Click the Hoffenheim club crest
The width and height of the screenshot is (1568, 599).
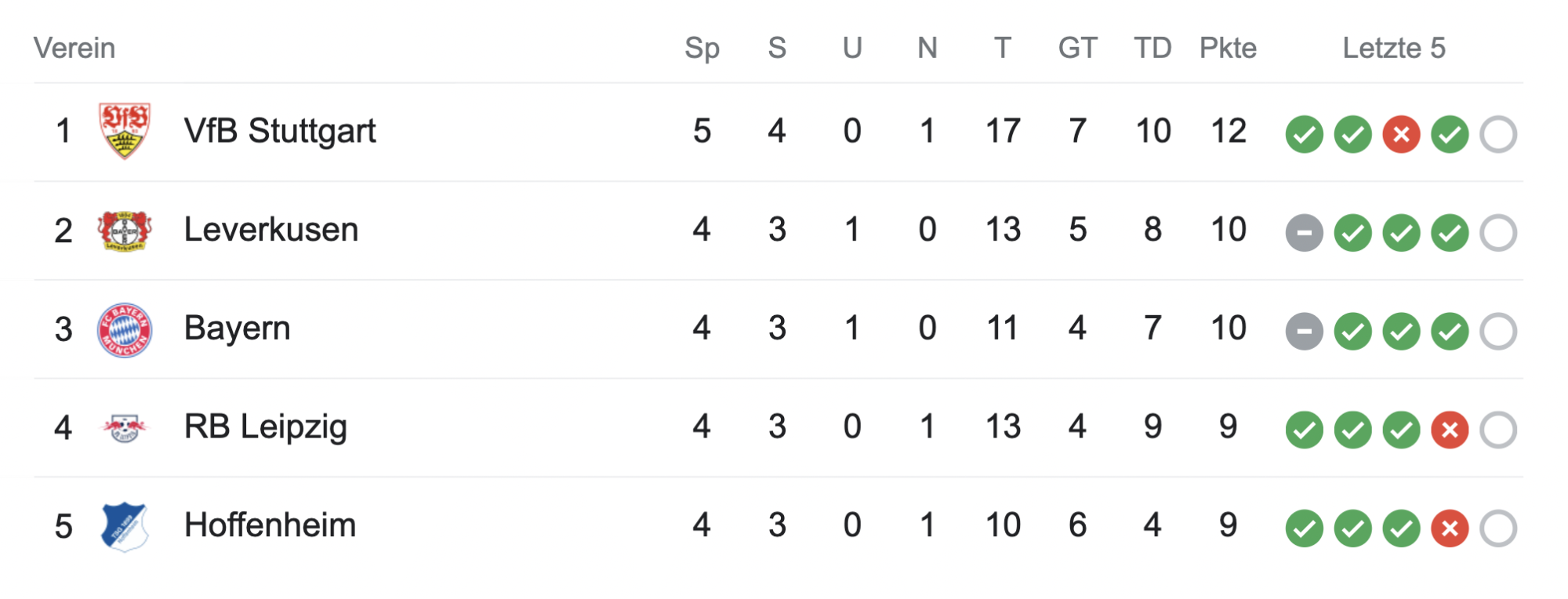pyautogui.click(x=125, y=526)
